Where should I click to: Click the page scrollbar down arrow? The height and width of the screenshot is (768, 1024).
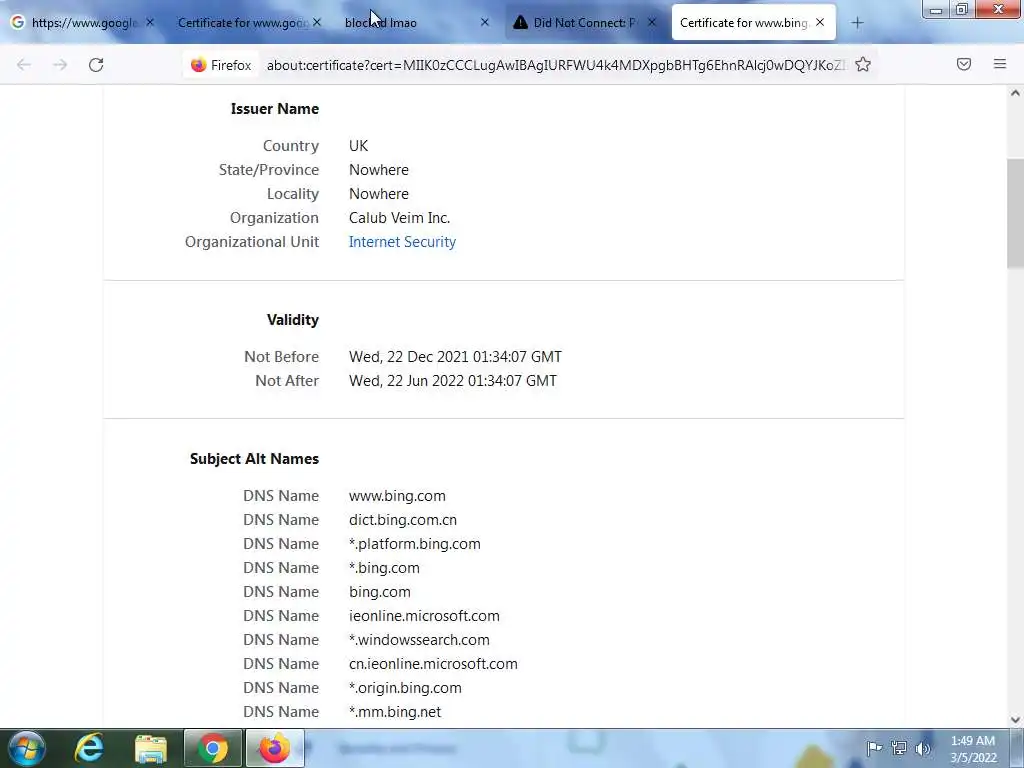(x=1015, y=720)
